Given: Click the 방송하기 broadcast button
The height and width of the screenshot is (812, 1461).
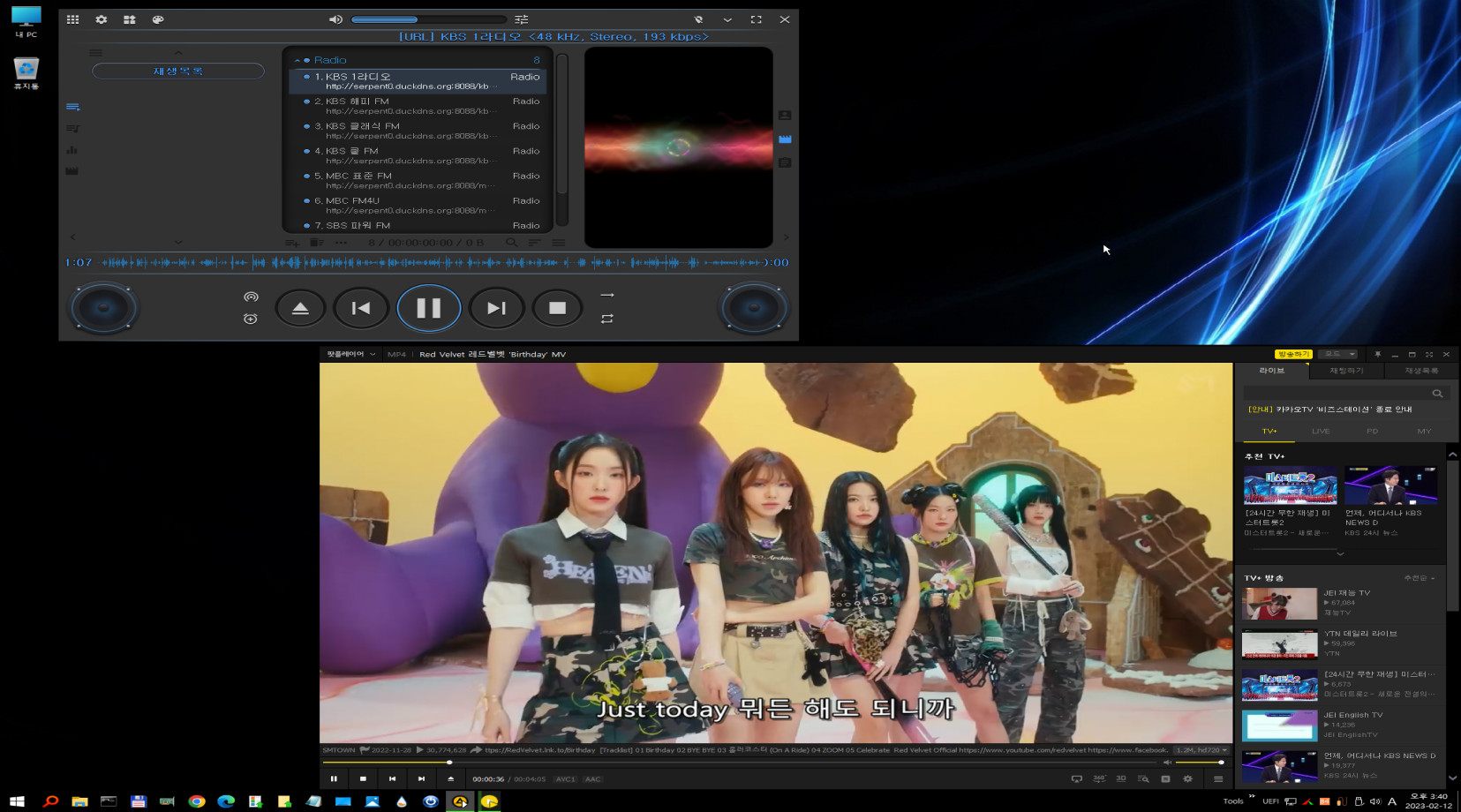Looking at the screenshot, I should [x=1293, y=354].
